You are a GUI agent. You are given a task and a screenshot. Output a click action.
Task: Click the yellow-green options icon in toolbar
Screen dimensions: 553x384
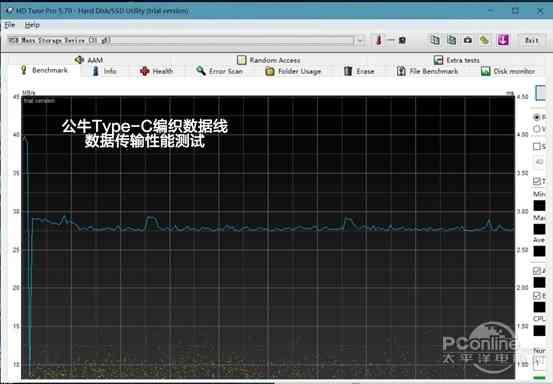485,40
